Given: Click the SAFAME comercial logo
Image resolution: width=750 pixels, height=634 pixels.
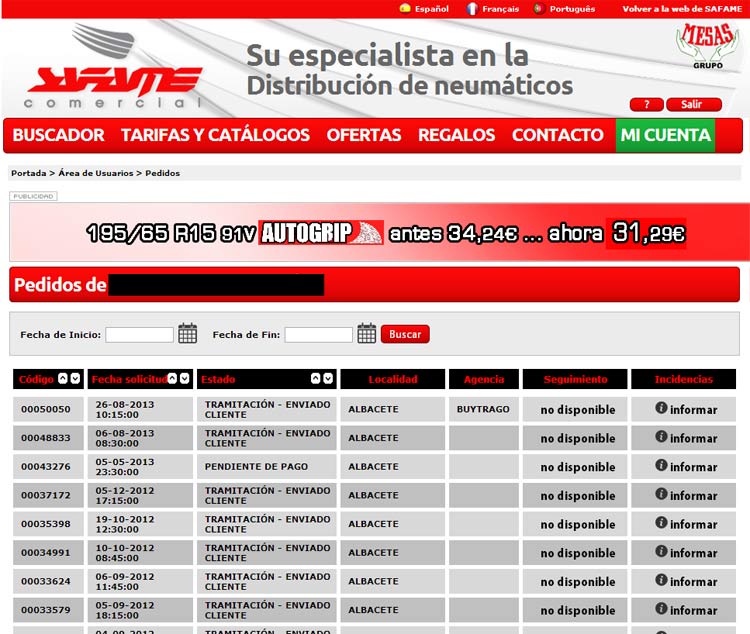Looking at the screenshot, I should point(114,67).
